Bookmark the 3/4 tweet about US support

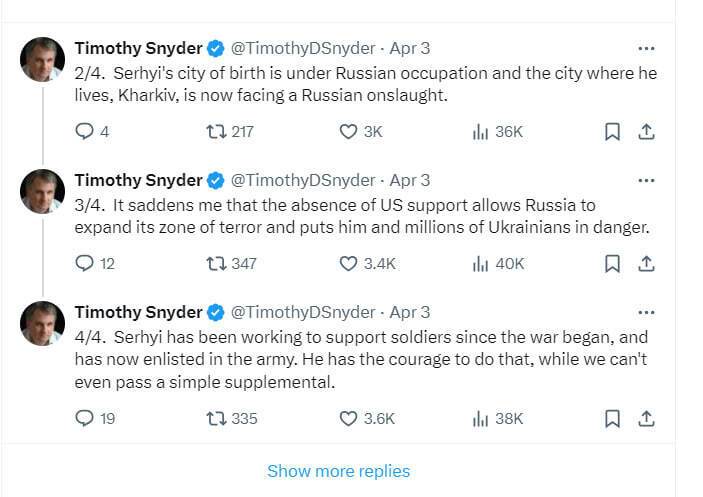[x=612, y=263]
